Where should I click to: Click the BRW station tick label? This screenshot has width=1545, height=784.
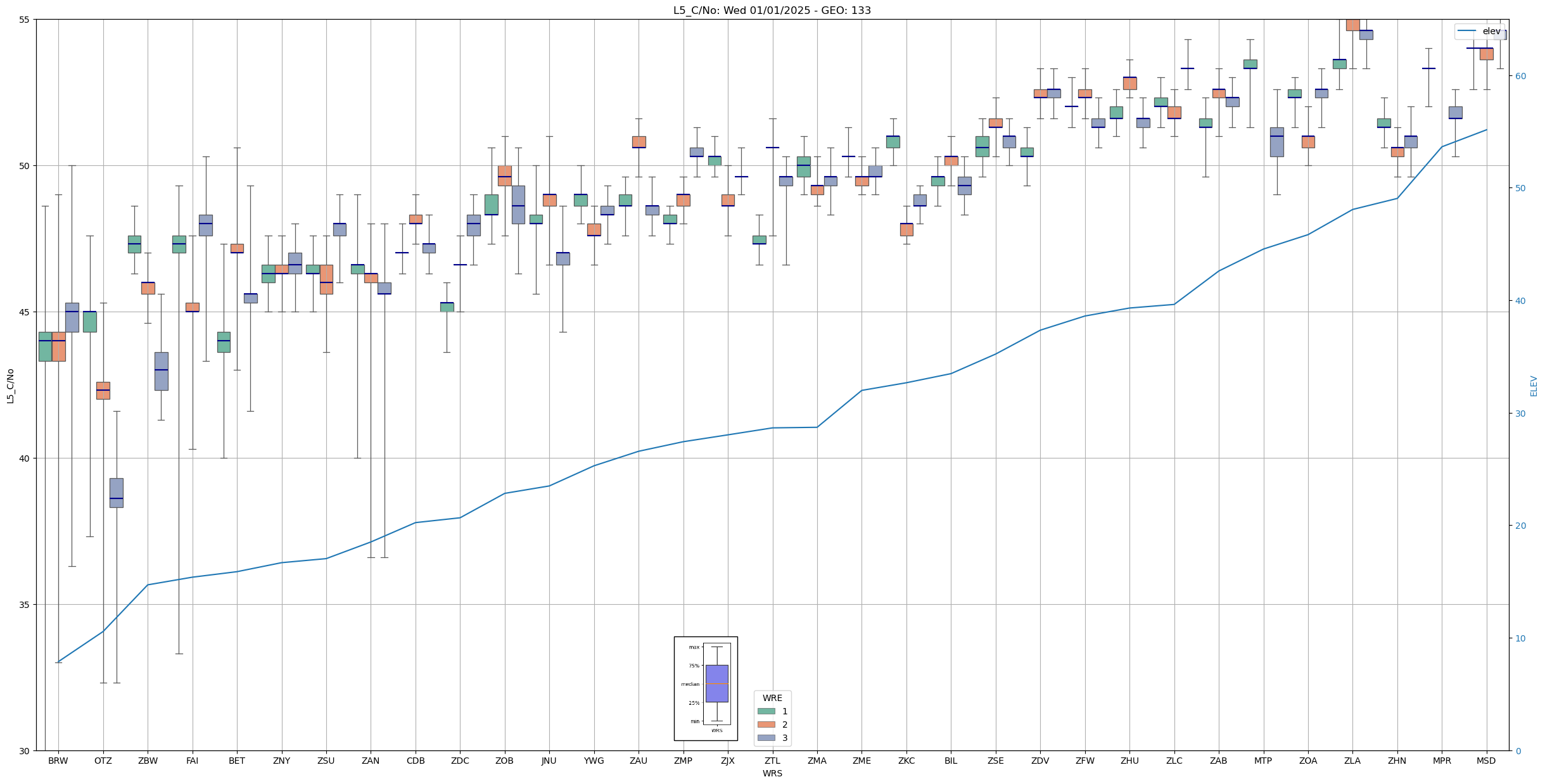point(58,761)
